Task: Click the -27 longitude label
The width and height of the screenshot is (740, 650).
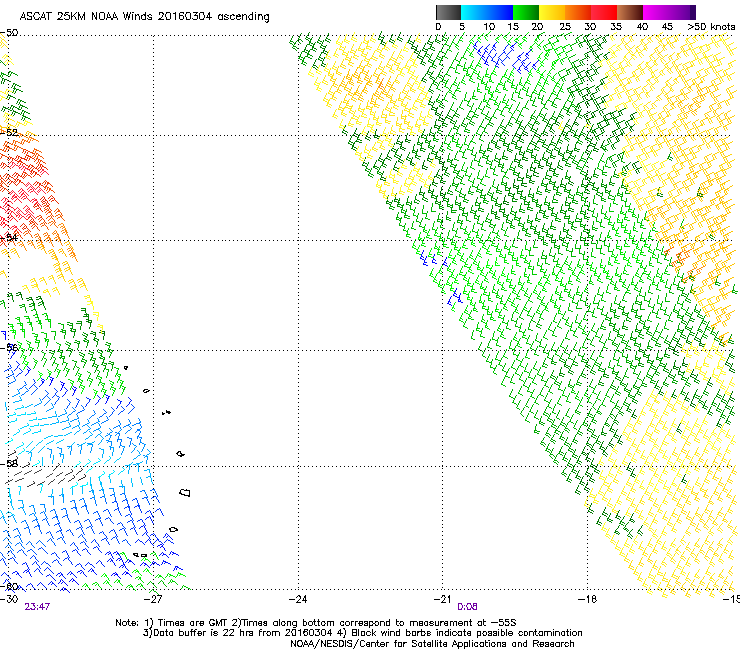Action: 153,599
